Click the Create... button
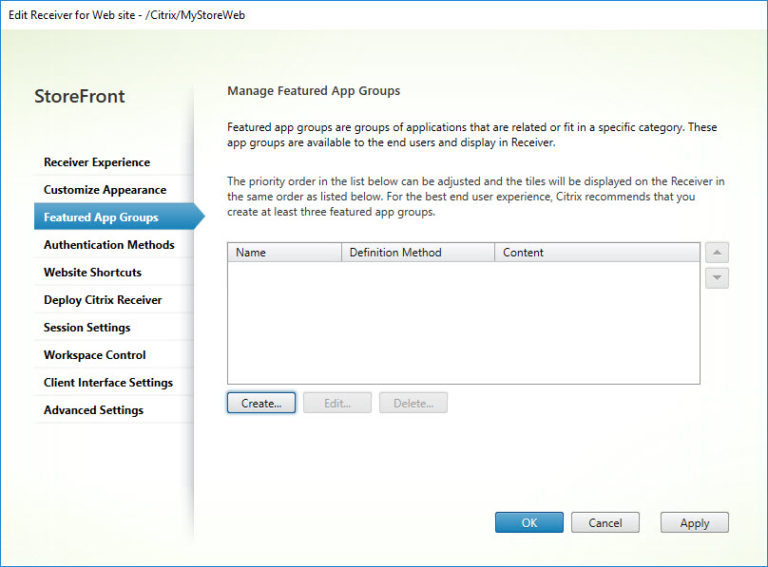This screenshot has height=567, width=768. click(261, 403)
